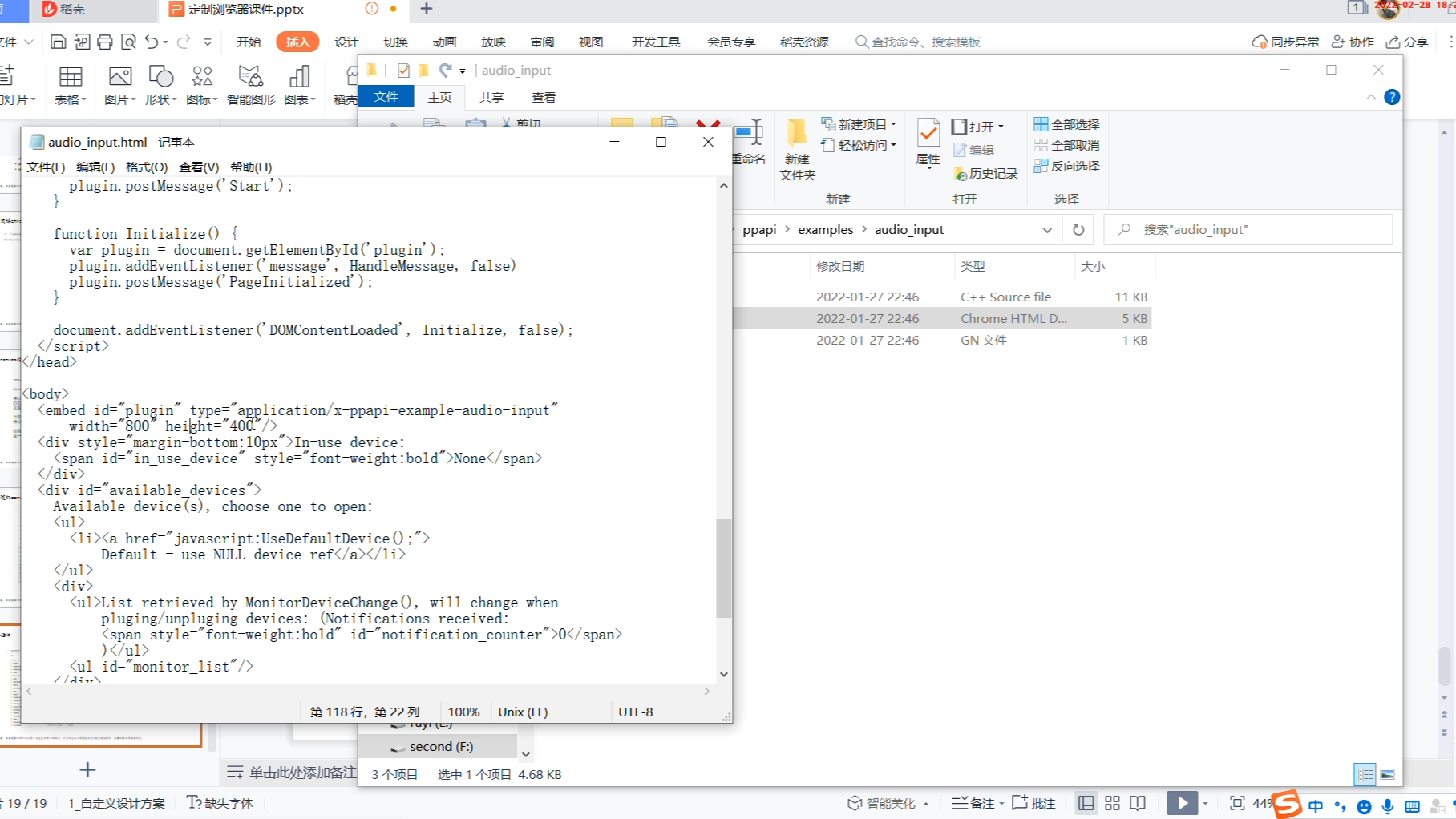This screenshot has width=1456, height=819.
Task: Click 分享 share button in WPS
Action: [x=1407, y=42]
